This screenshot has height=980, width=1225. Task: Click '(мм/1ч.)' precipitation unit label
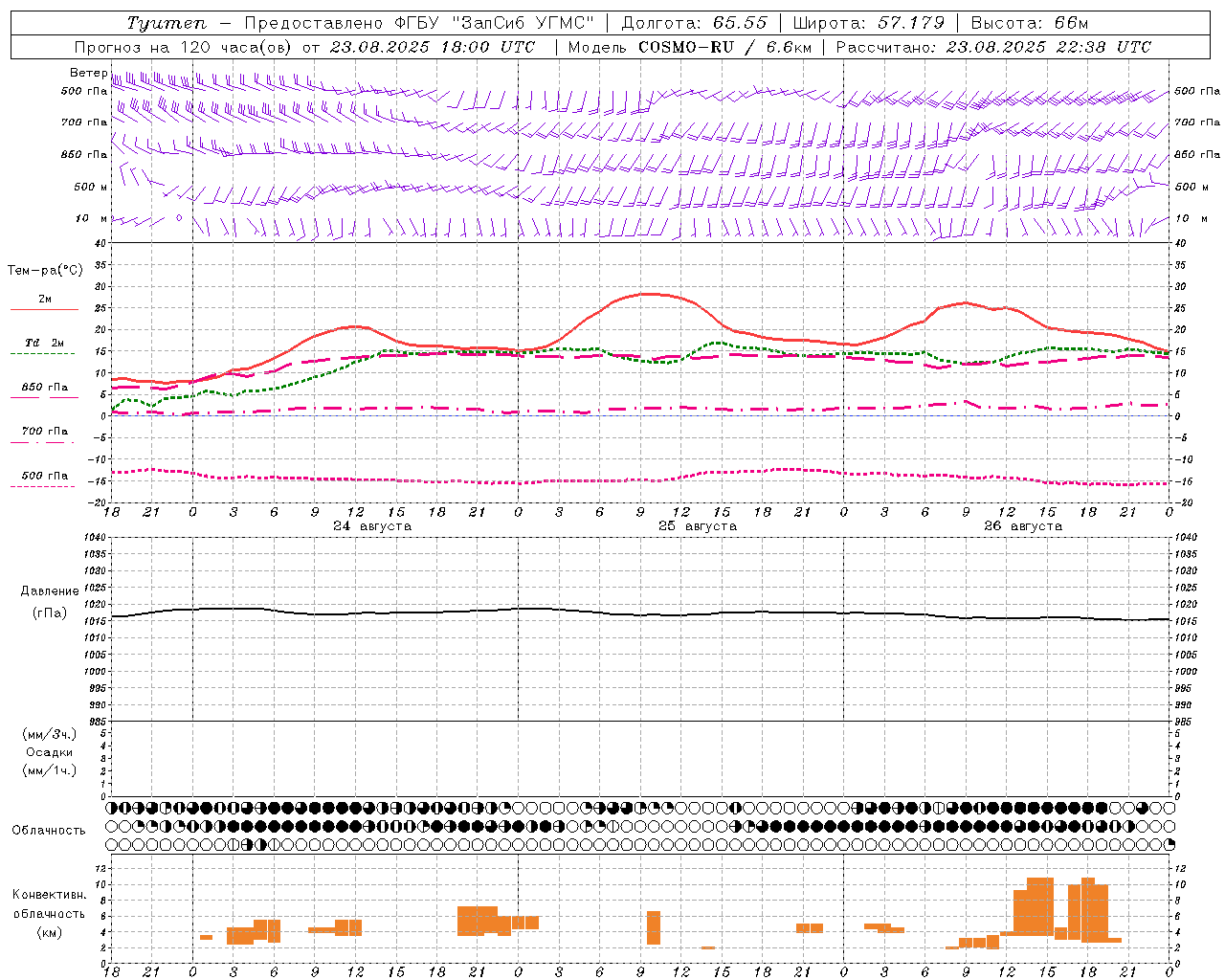pos(49,770)
